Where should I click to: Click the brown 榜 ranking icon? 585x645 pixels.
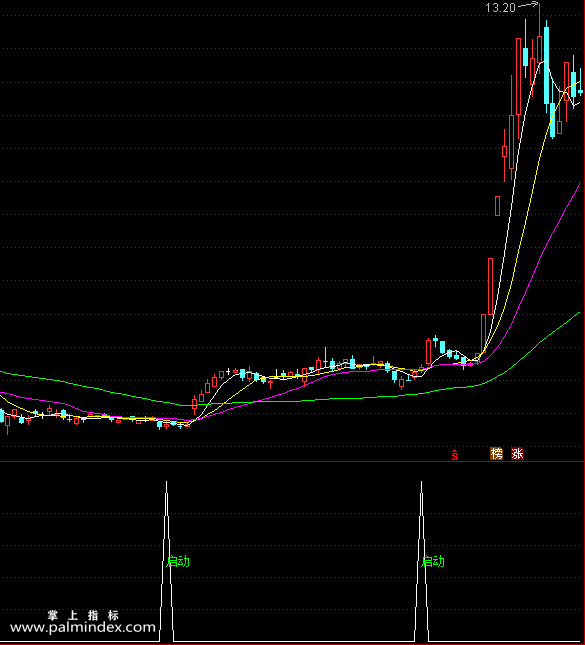pos(497,453)
